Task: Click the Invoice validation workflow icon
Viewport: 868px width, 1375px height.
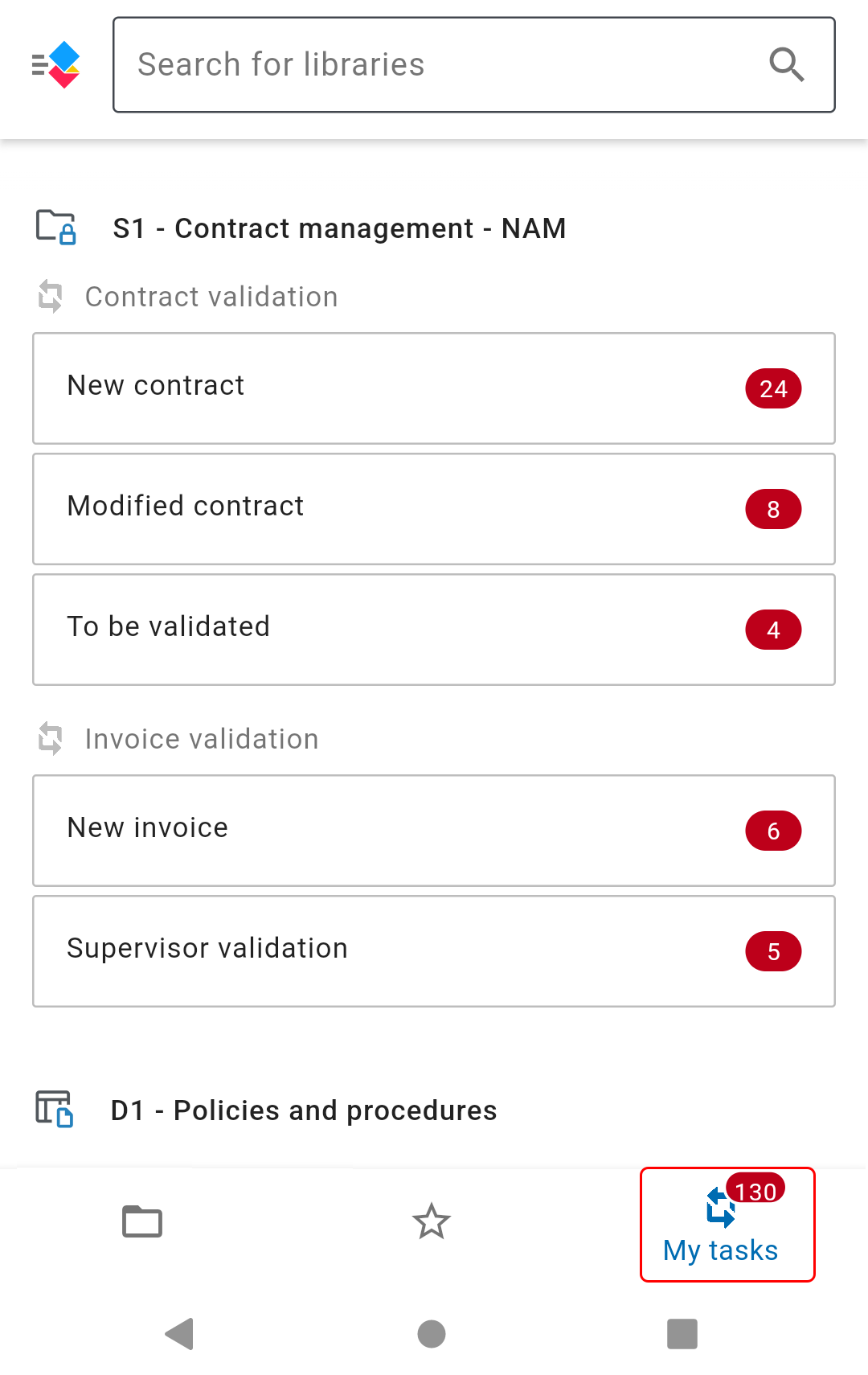Action: click(51, 738)
